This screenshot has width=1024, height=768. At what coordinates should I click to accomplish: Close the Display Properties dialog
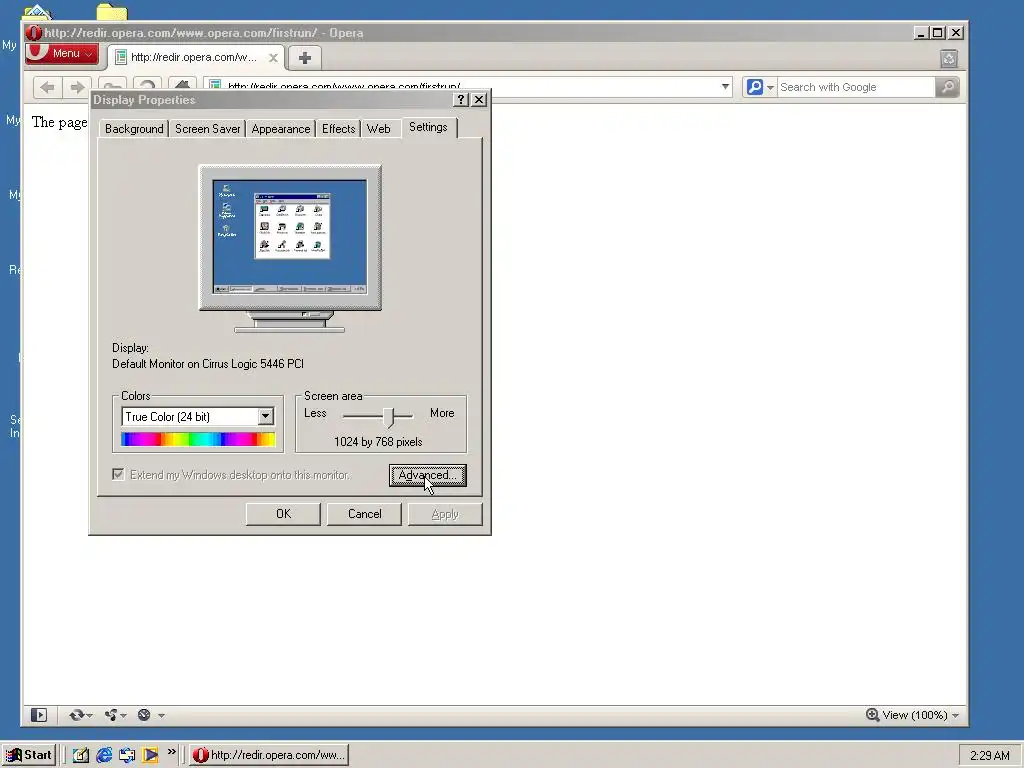pyautogui.click(x=479, y=99)
